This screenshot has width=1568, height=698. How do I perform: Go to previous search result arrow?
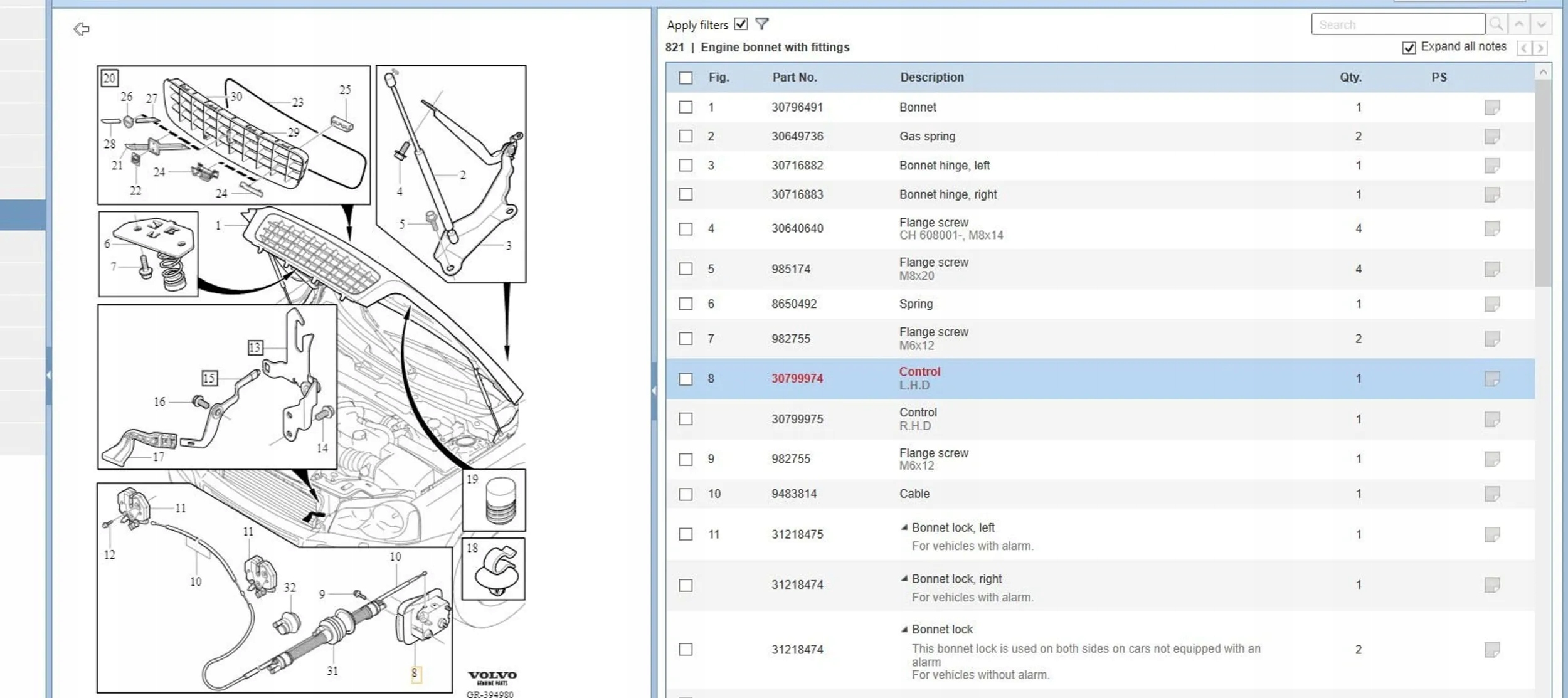coord(1519,24)
